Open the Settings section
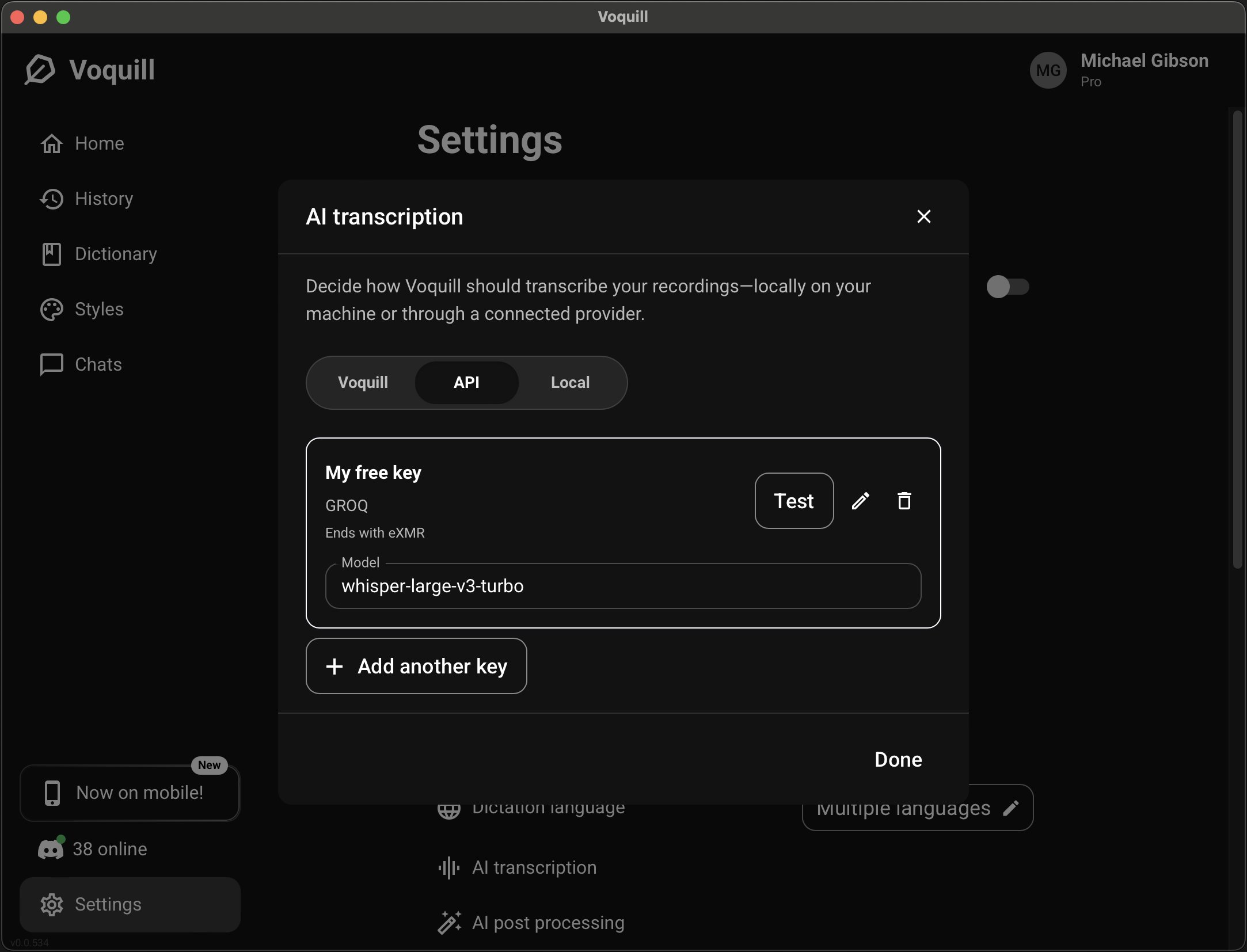 click(x=107, y=904)
